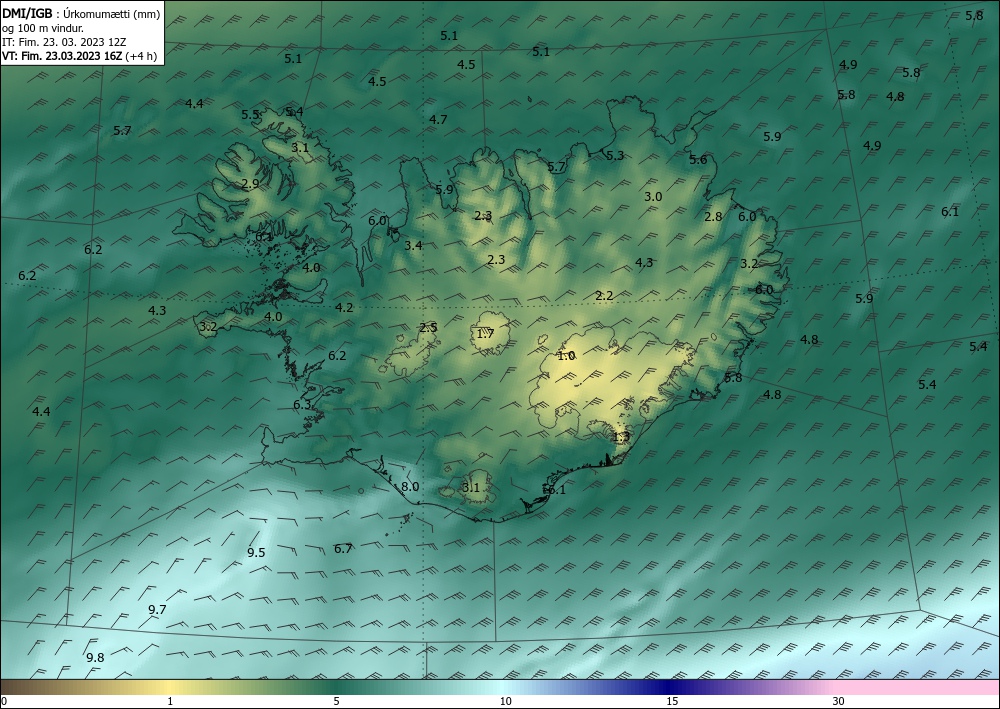Click the map value 2.5
The height and width of the screenshot is (709, 1000).
pos(429,327)
